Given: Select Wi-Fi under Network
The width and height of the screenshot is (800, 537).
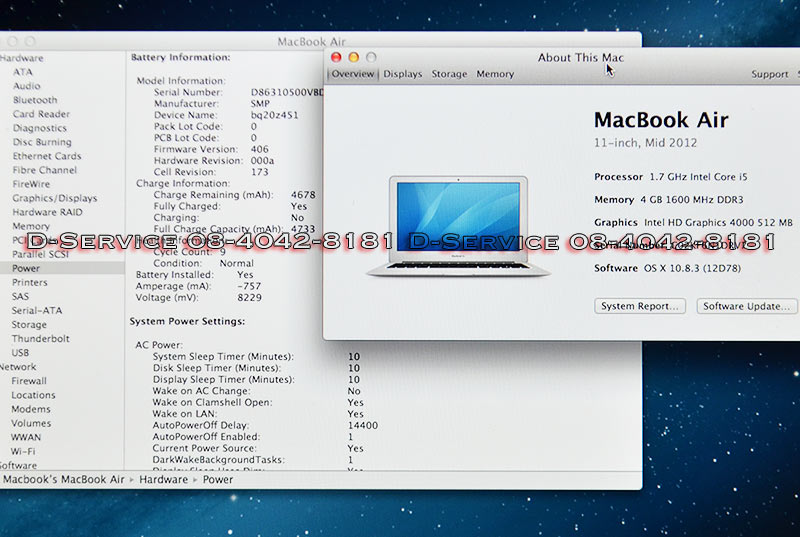Looking at the screenshot, I should point(23,451).
